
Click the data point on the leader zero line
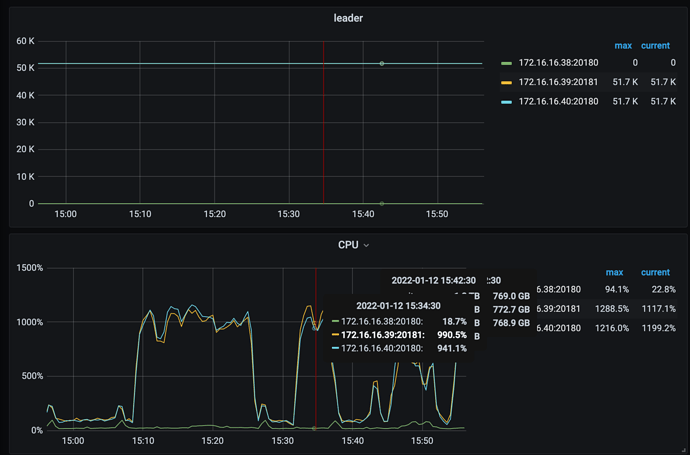point(382,204)
